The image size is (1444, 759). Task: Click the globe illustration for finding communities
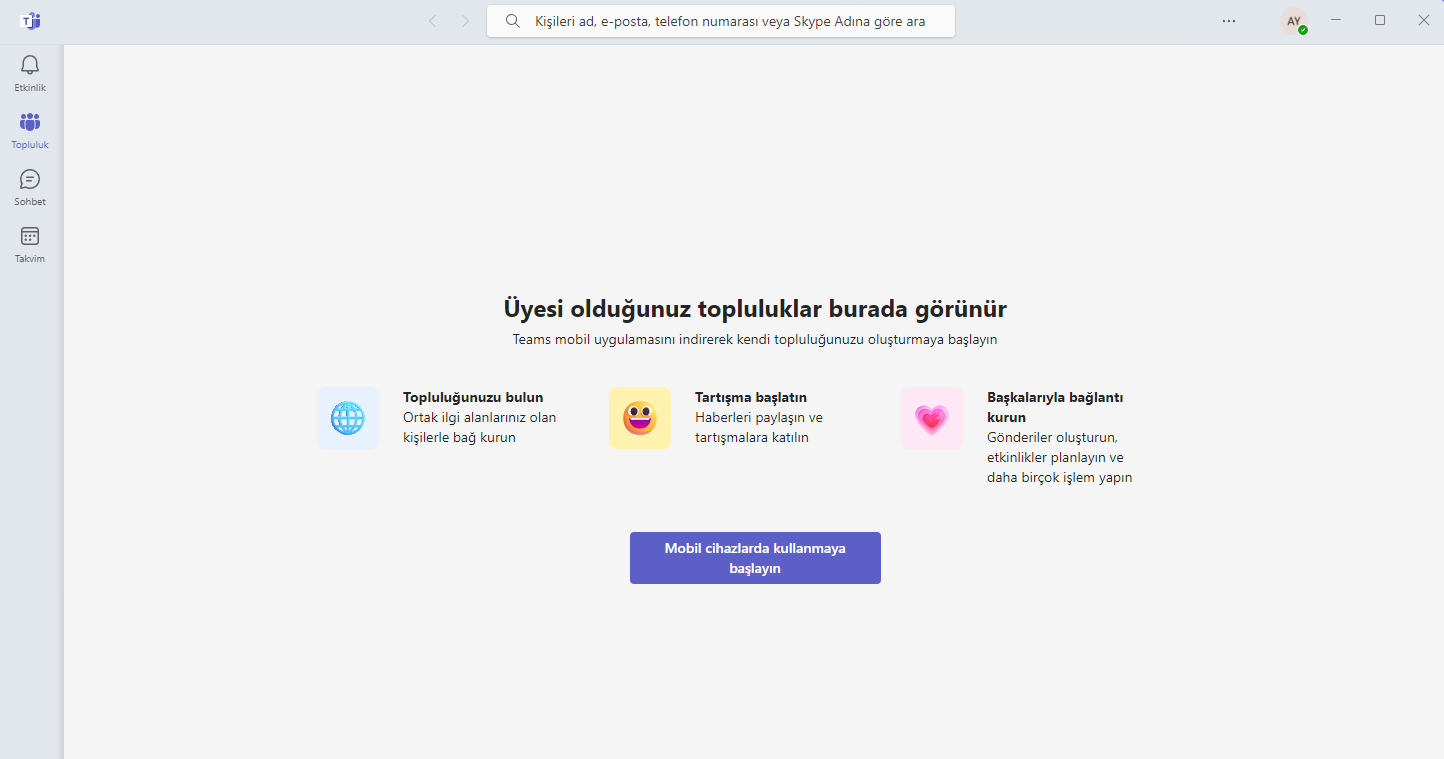coord(348,417)
